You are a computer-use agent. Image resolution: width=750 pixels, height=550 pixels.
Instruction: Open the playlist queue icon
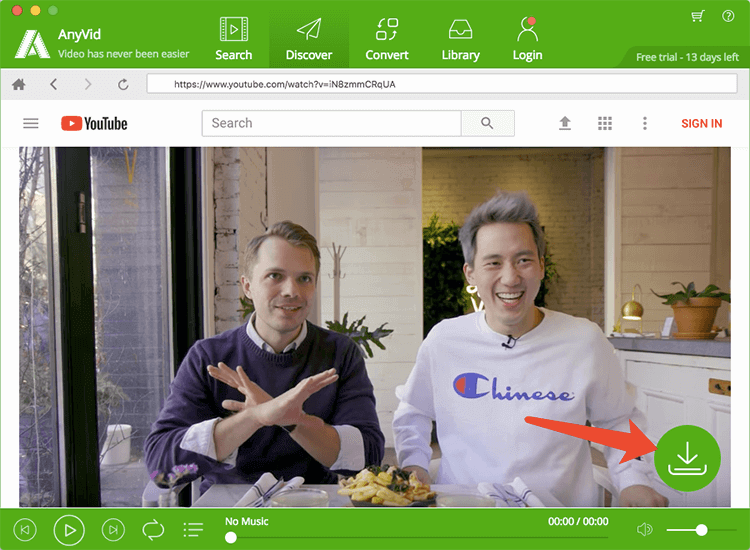coord(193,530)
